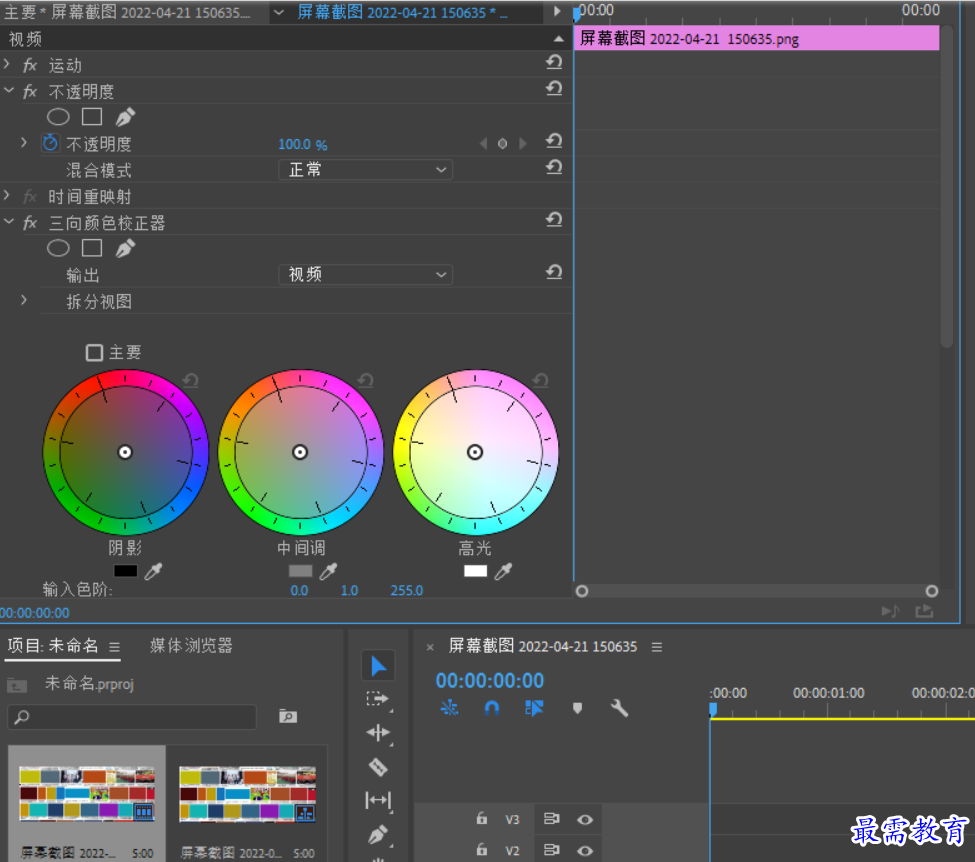Viewport: 975px width, 862px height.
Task: Select the Razor tool
Action: click(377, 767)
